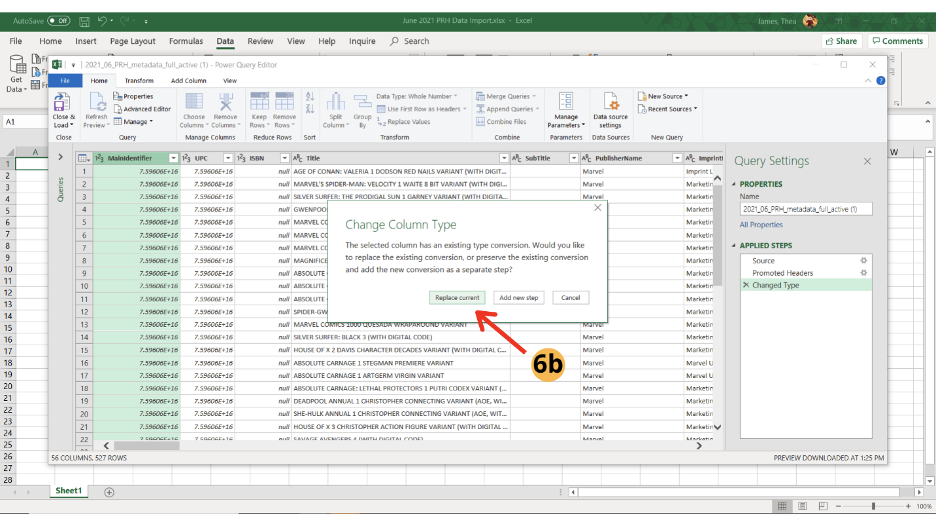Click the Power Query help icon

(880, 81)
